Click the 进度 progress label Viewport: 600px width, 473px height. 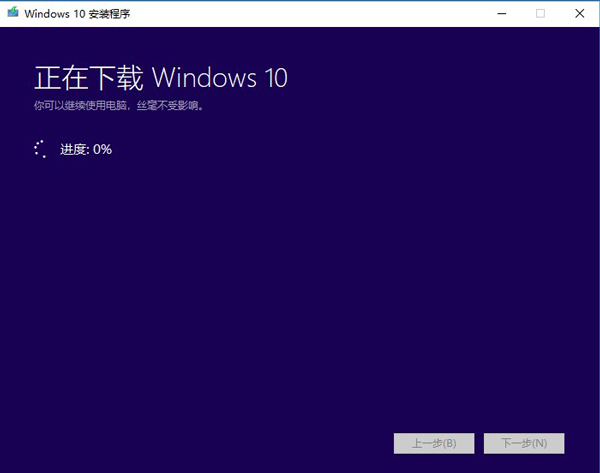click(x=74, y=149)
